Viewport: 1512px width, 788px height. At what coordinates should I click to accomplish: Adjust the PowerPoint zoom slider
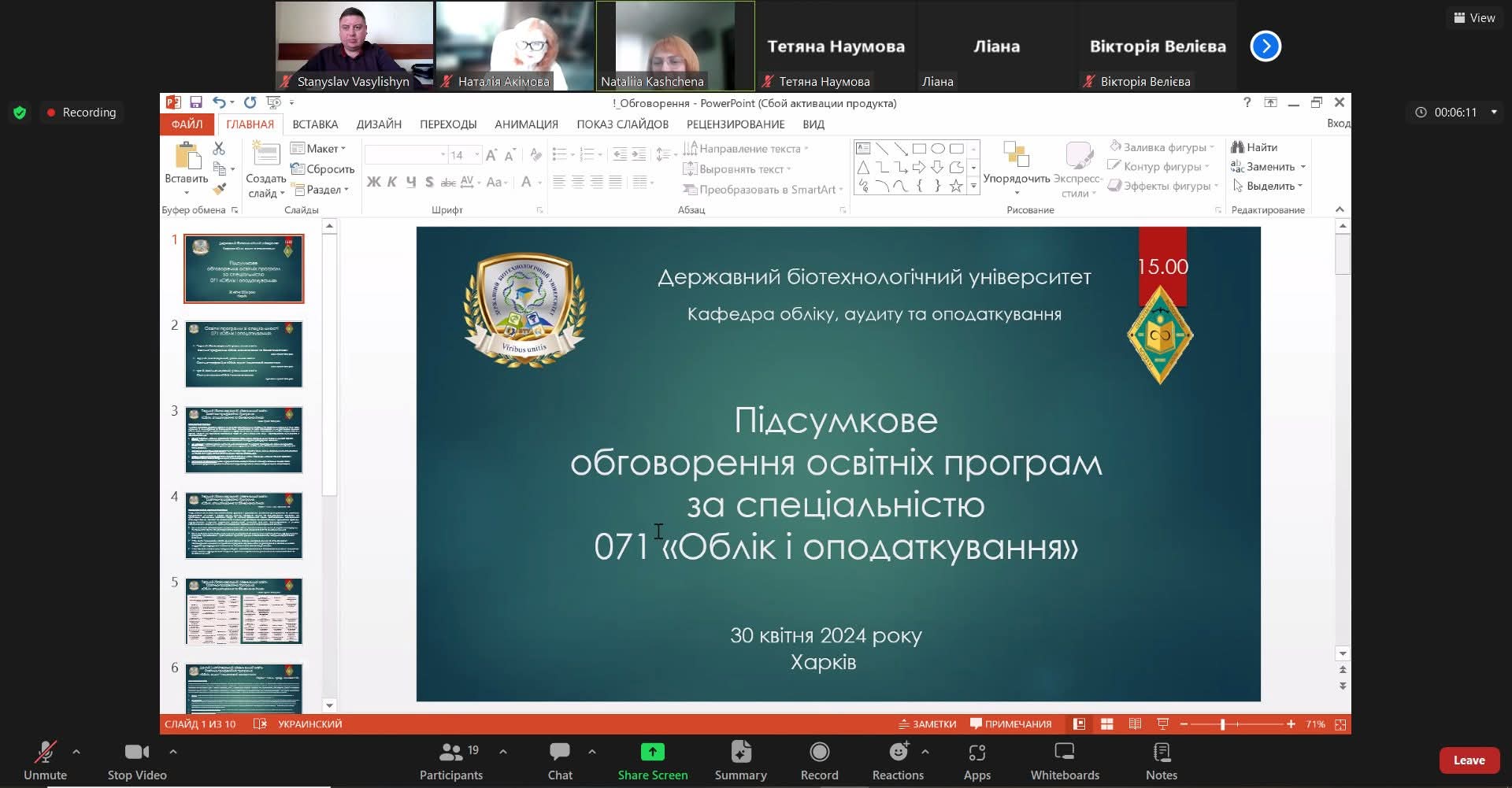[1222, 724]
